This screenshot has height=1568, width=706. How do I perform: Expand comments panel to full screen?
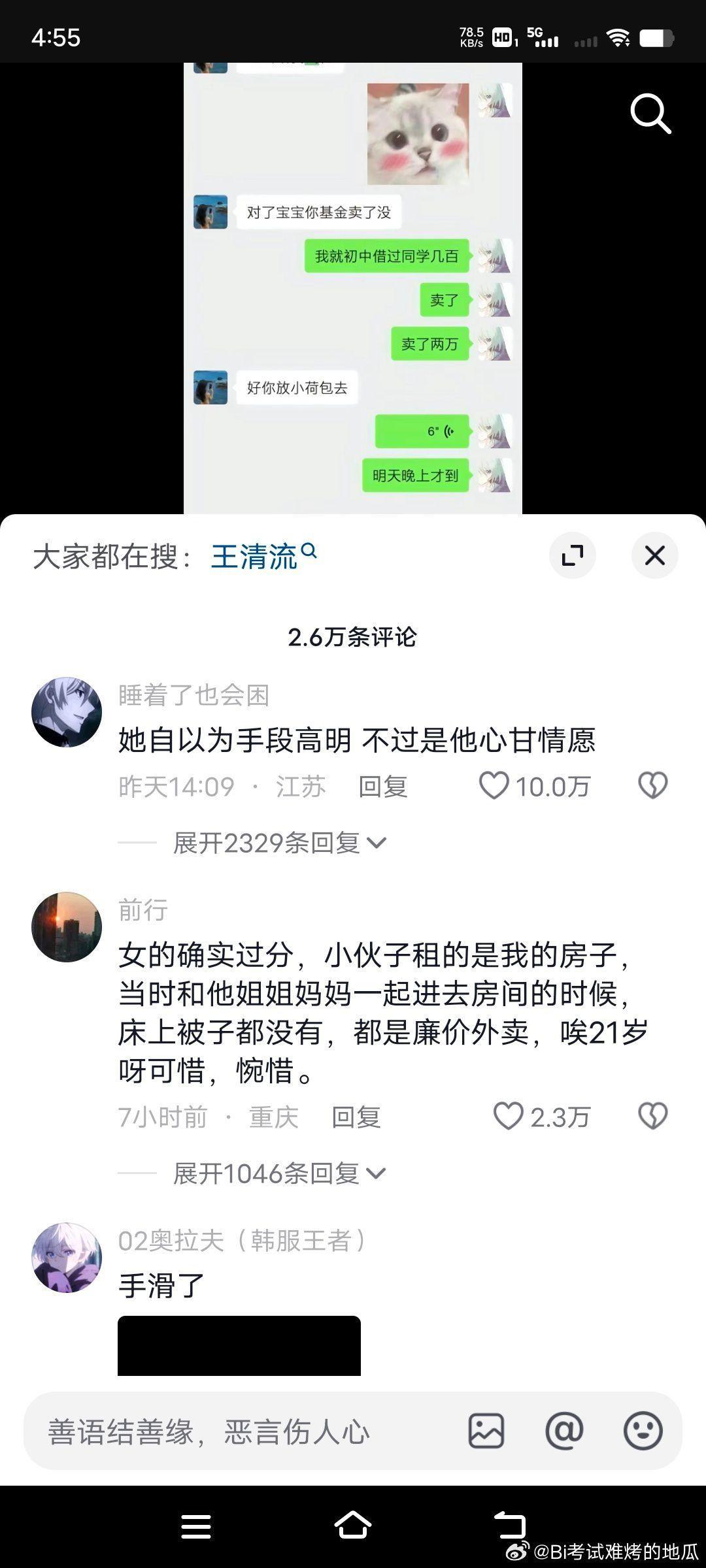click(573, 556)
